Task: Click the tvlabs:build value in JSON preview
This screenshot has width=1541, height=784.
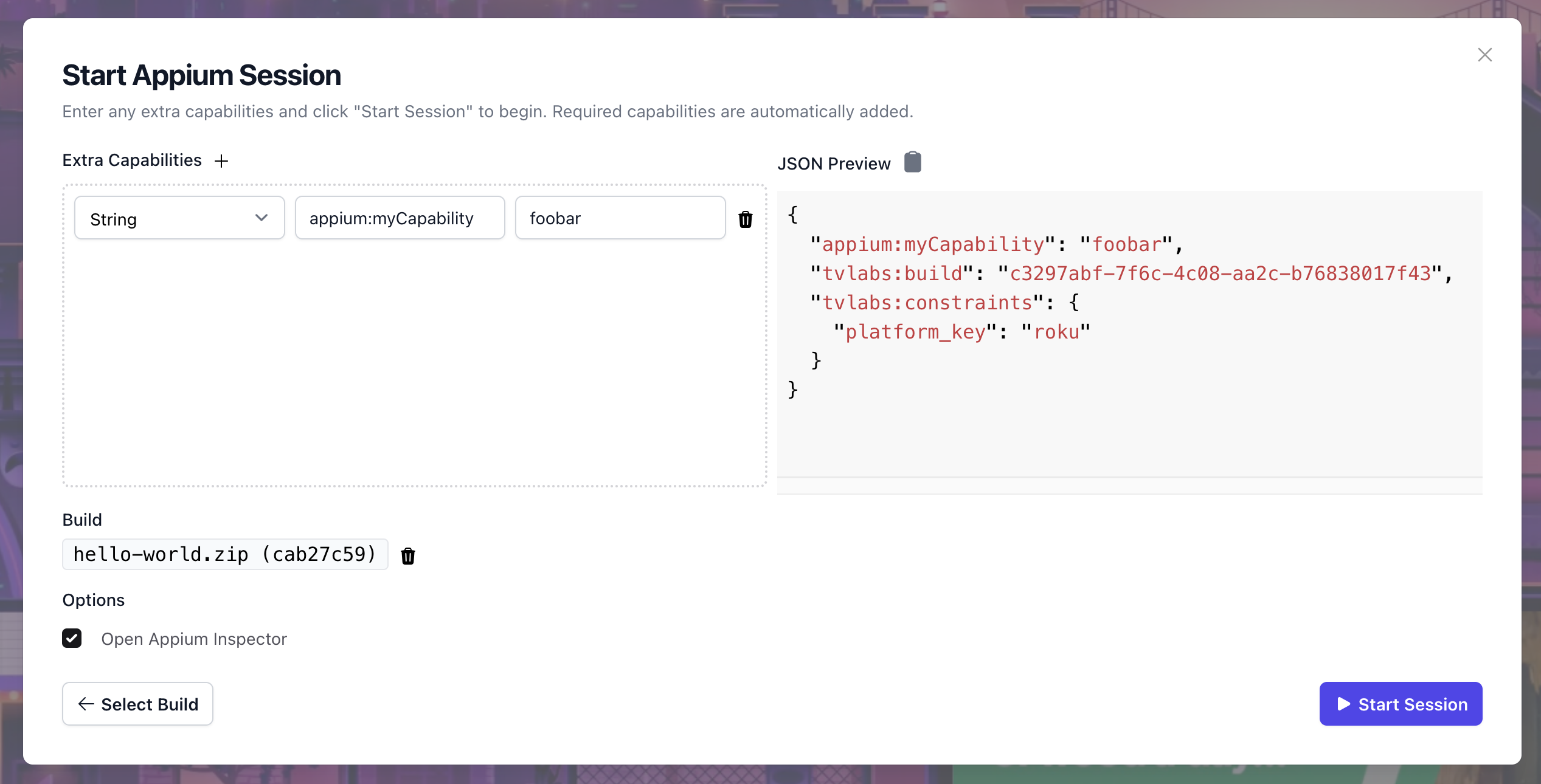Action: (1220, 273)
